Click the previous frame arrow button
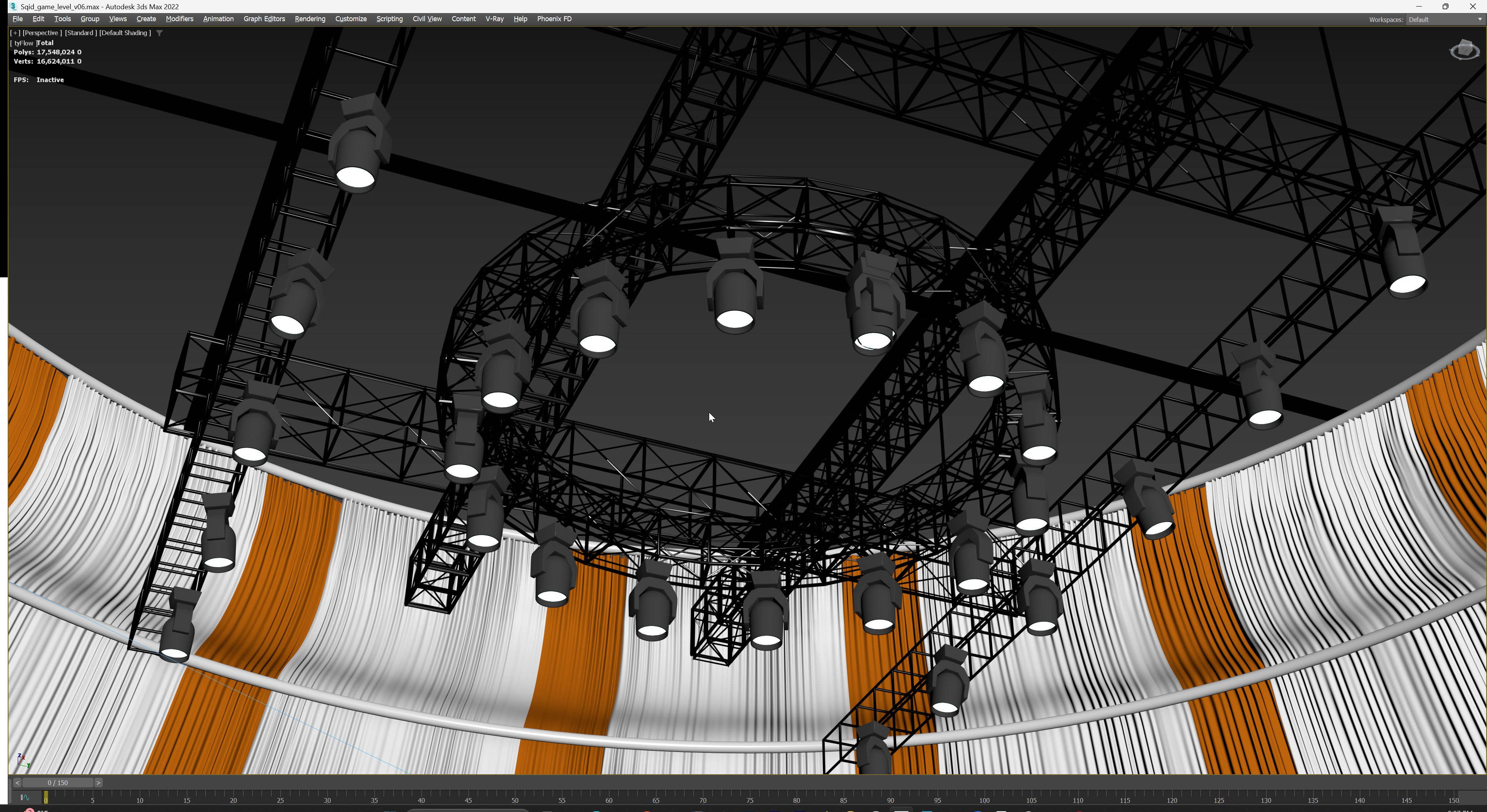This screenshot has height=812, width=1487. (17, 783)
